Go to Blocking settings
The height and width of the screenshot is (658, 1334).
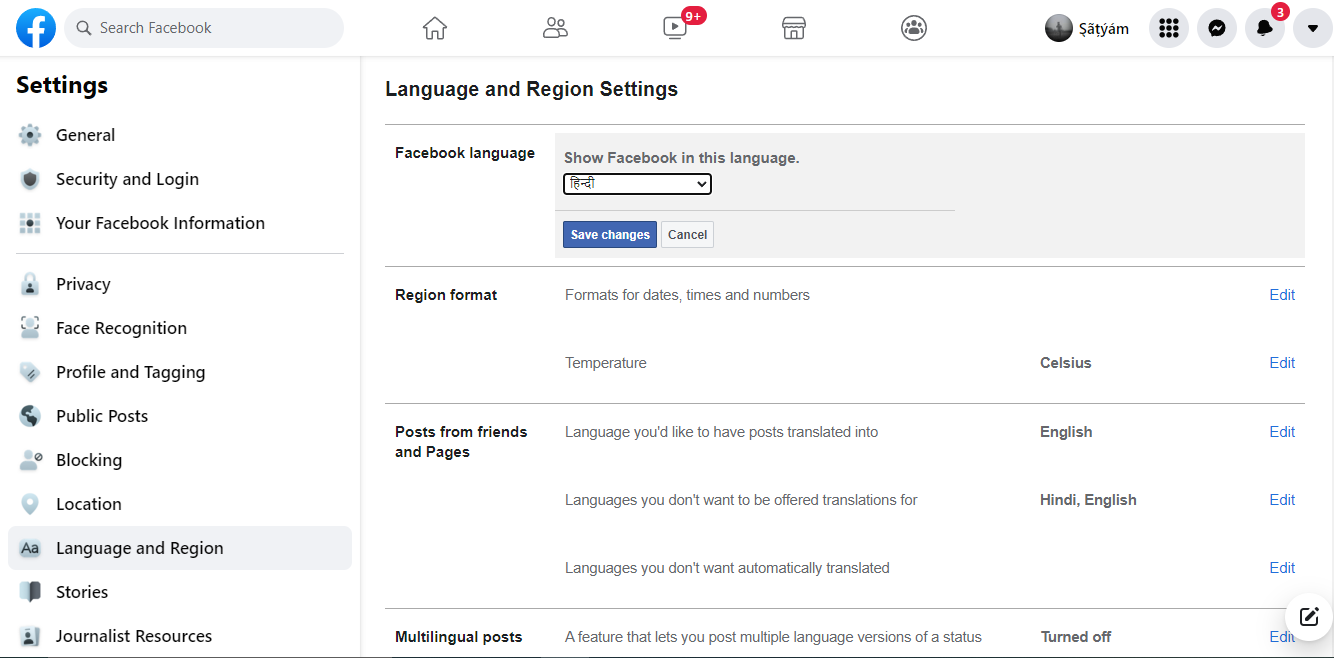(x=180, y=460)
